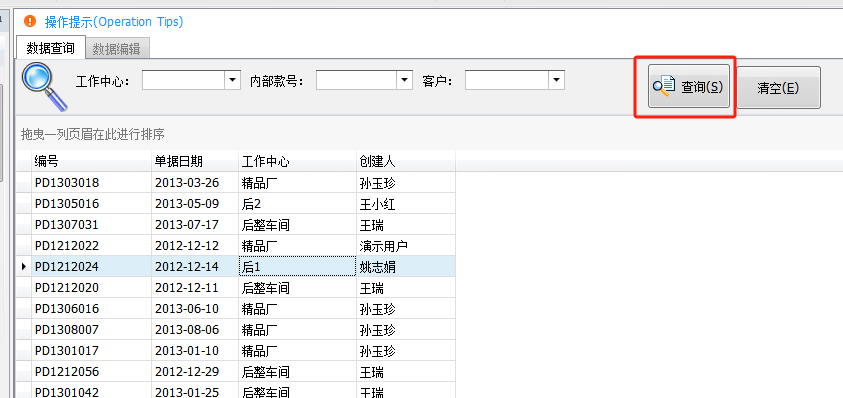Select row PD1212022
The height and width of the screenshot is (398, 843).
(x=235, y=246)
